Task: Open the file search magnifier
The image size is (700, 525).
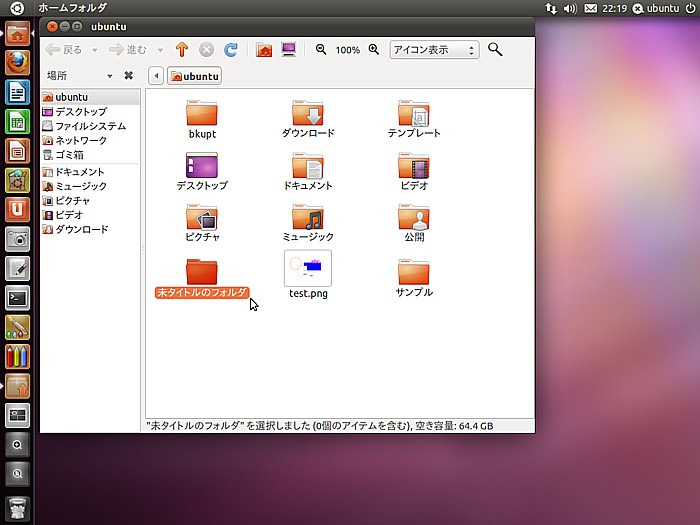Action: 495,49
